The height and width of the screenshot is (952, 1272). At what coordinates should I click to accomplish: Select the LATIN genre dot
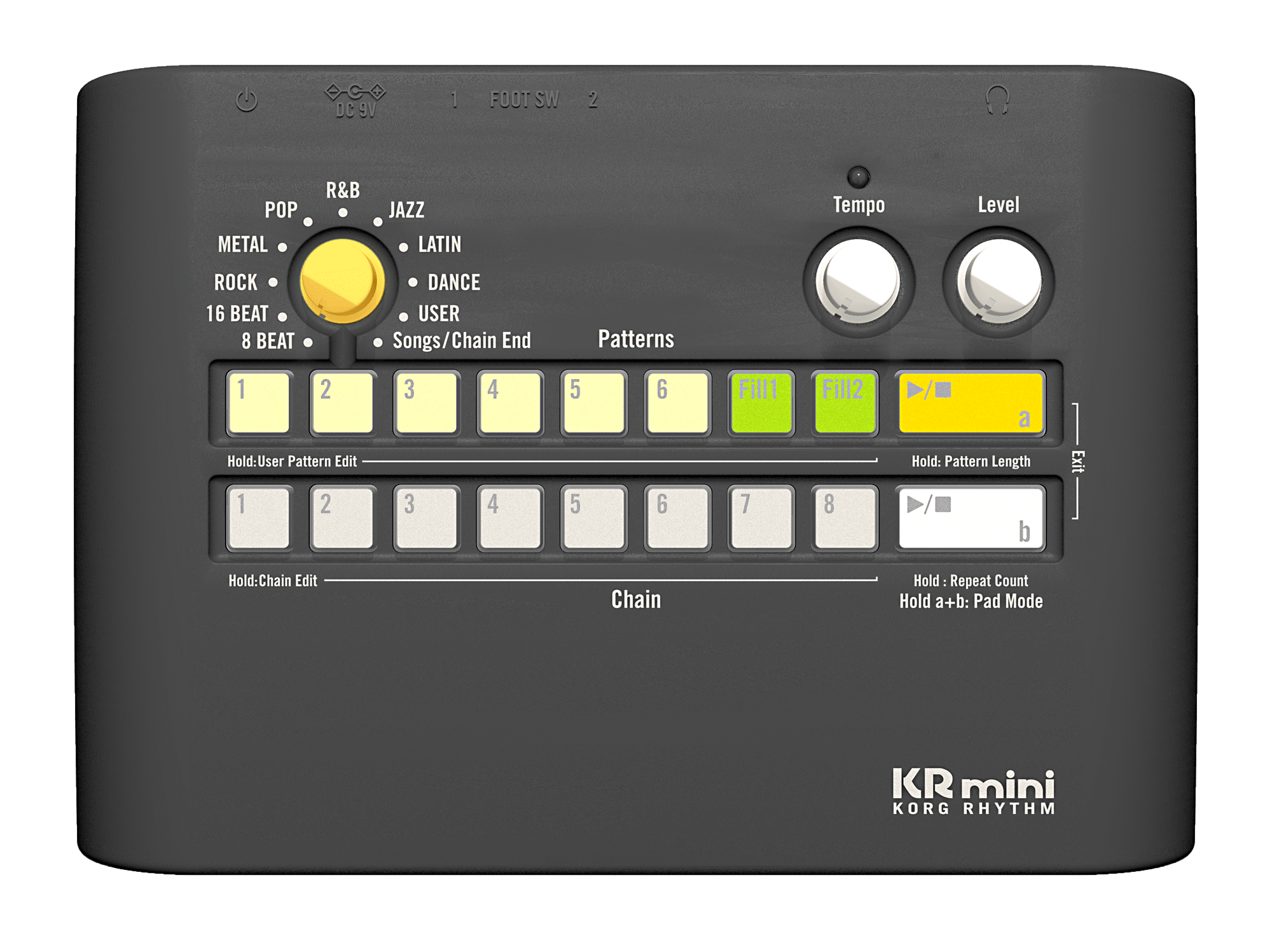403,247
